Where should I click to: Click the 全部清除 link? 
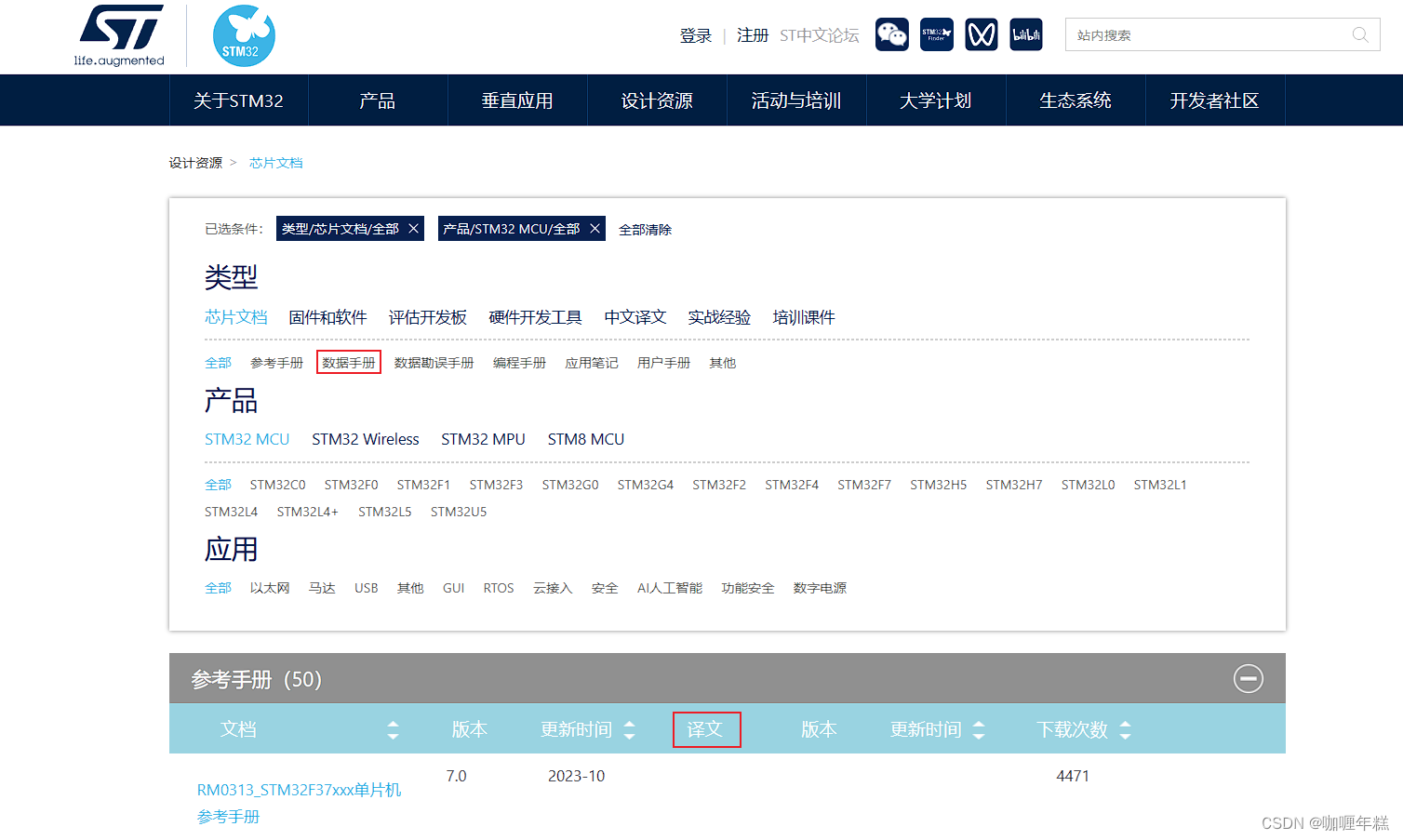pos(645,230)
